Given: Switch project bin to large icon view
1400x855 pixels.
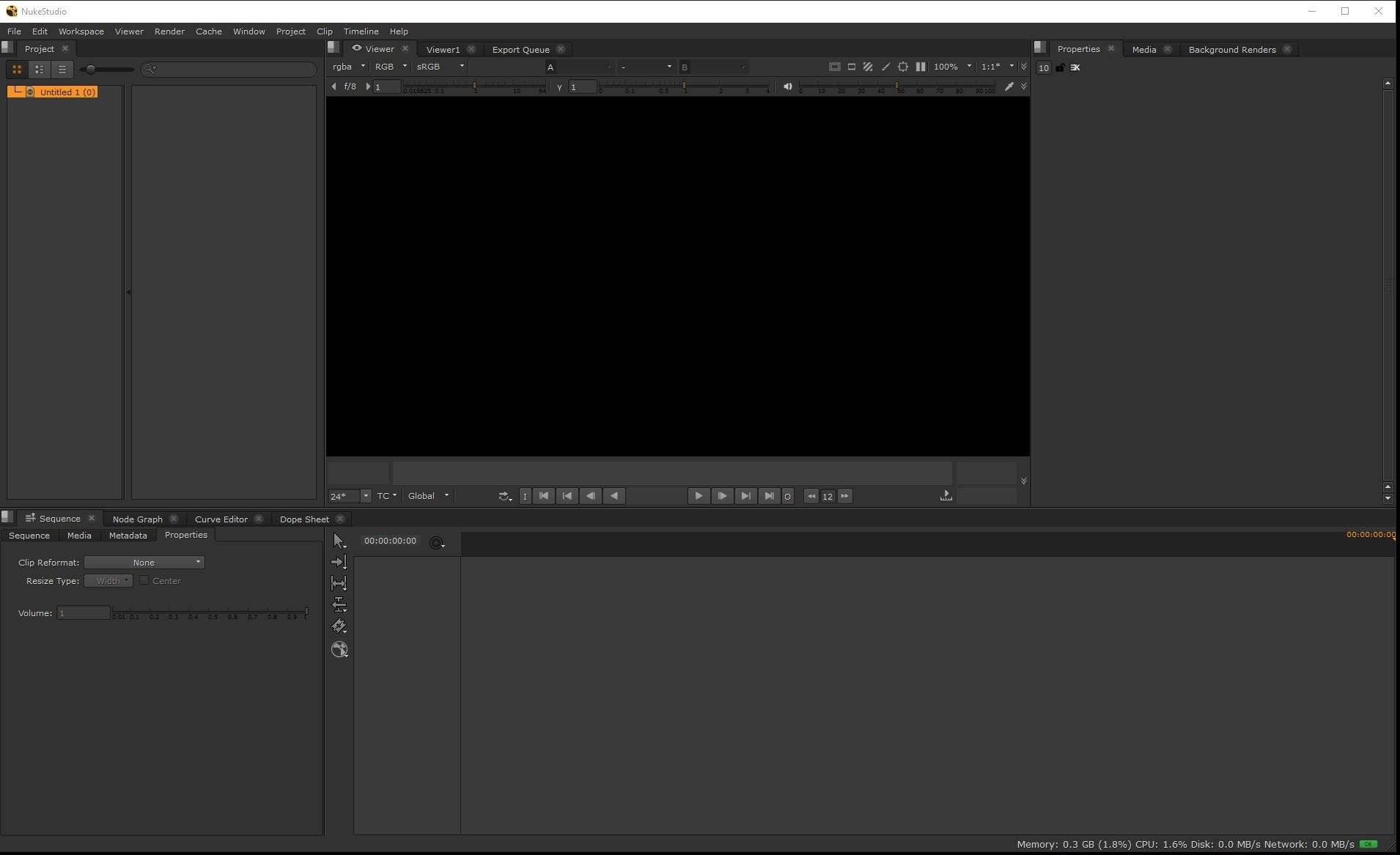Looking at the screenshot, I should tap(17, 70).
